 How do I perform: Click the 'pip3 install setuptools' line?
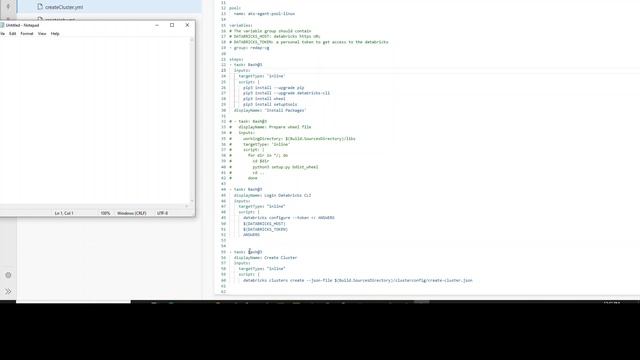(x=270, y=104)
